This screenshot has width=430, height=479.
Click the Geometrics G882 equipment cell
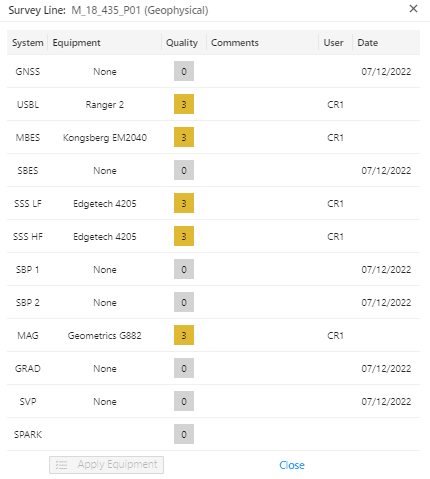[105, 335]
